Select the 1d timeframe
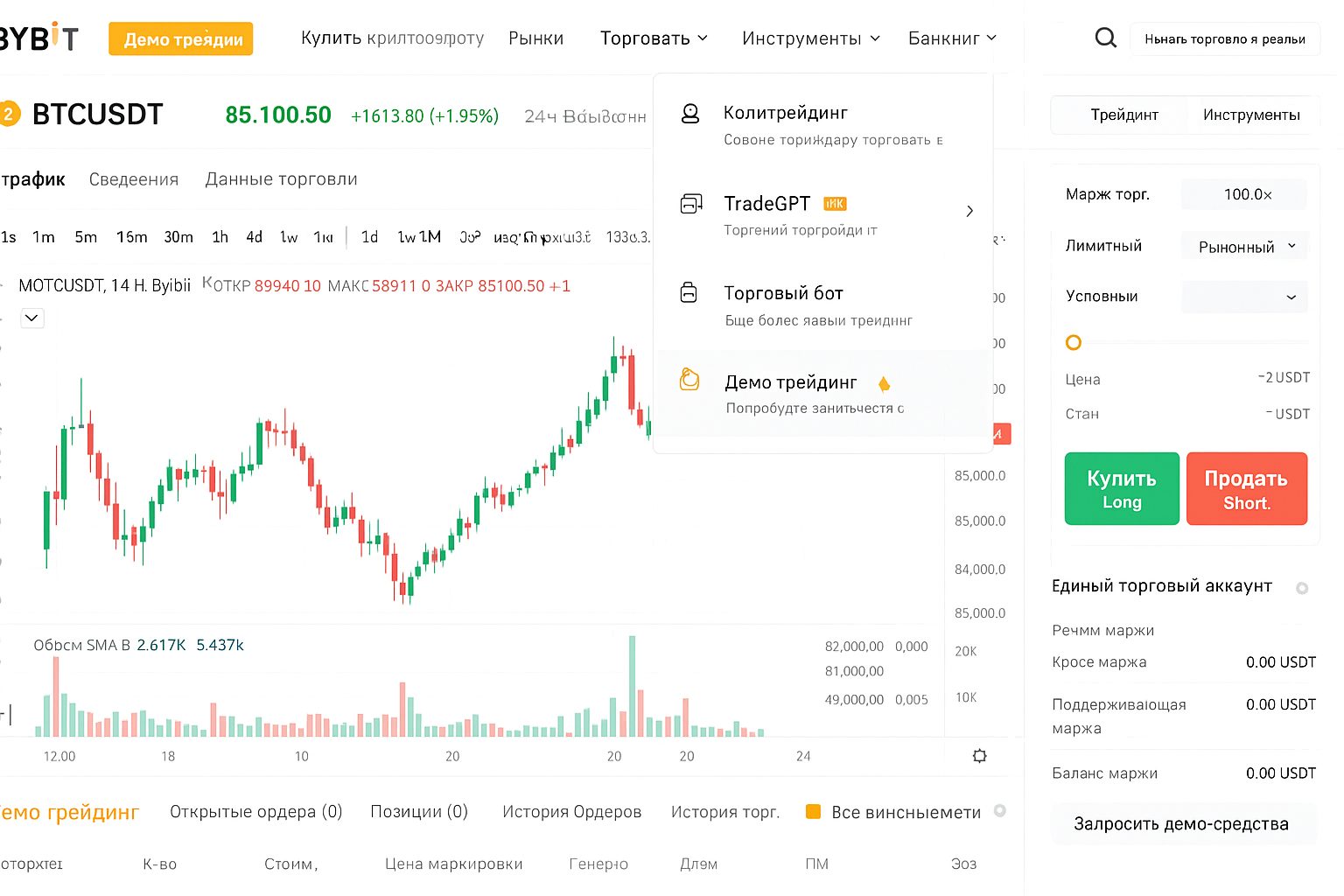 [x=369, y=237]
